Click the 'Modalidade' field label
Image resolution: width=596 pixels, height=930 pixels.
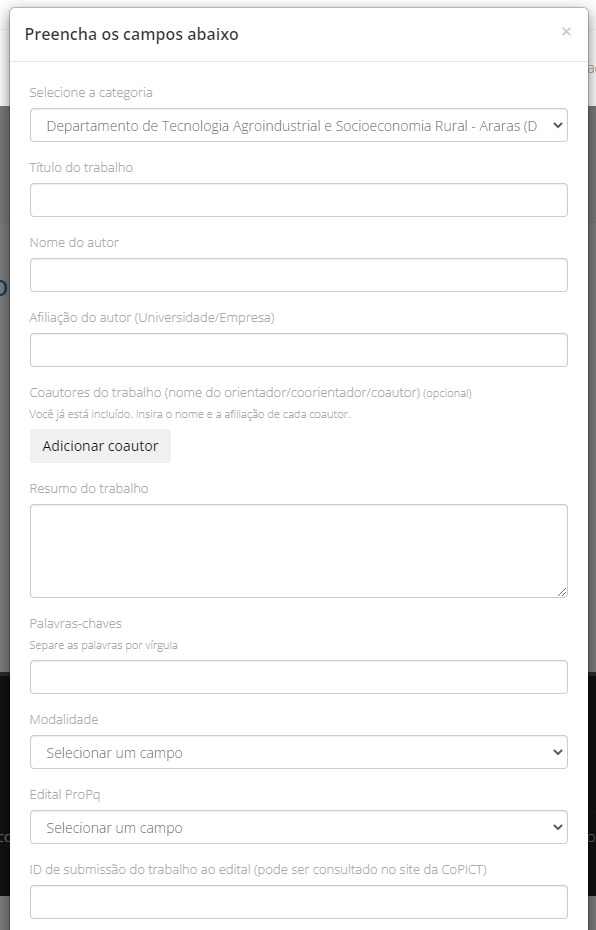pos(64,719)
